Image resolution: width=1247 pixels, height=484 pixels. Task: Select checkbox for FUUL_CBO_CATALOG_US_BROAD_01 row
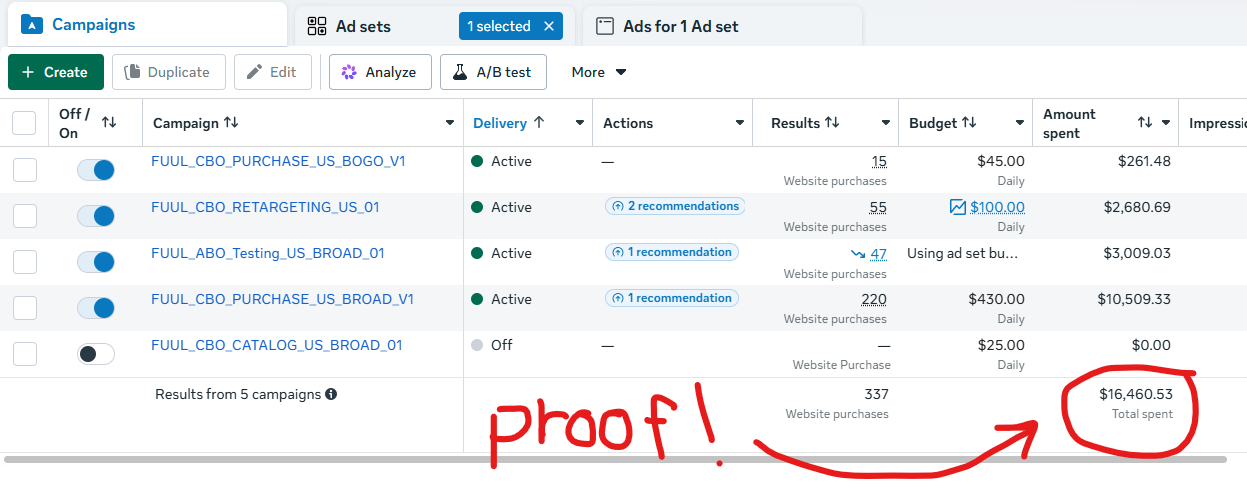tap(25, 354)
